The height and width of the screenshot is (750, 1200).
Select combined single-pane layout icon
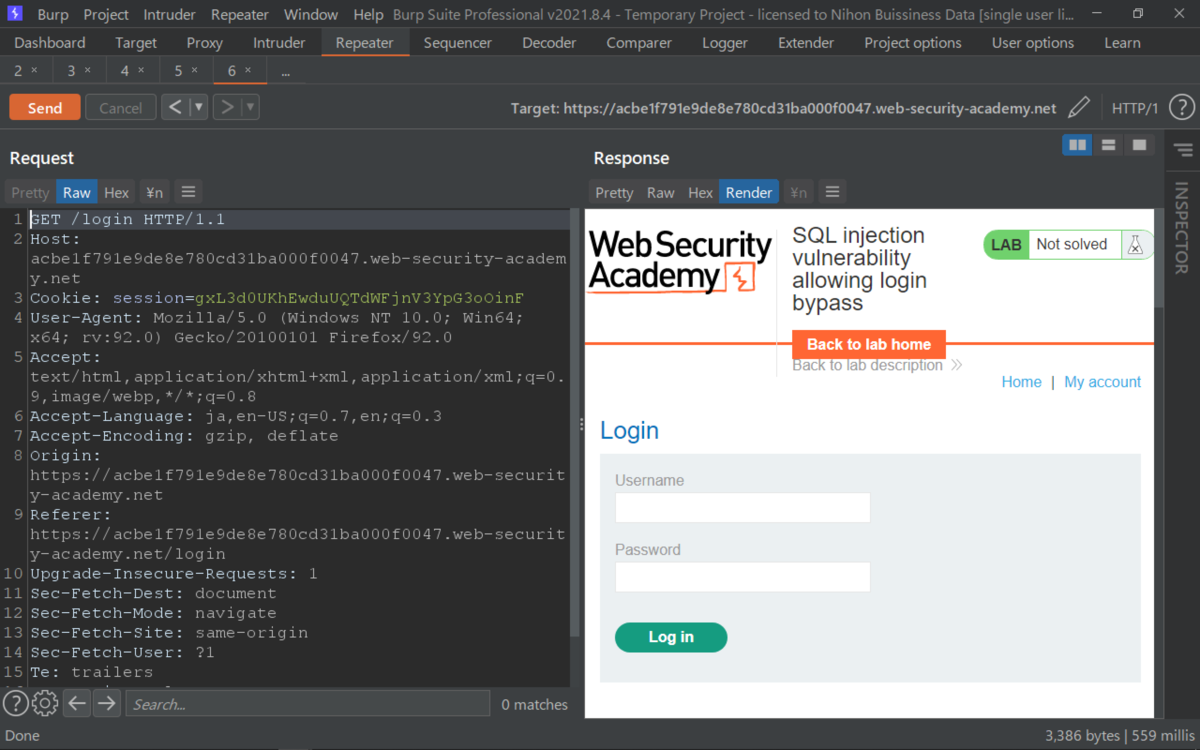(x=1139, y=145)
